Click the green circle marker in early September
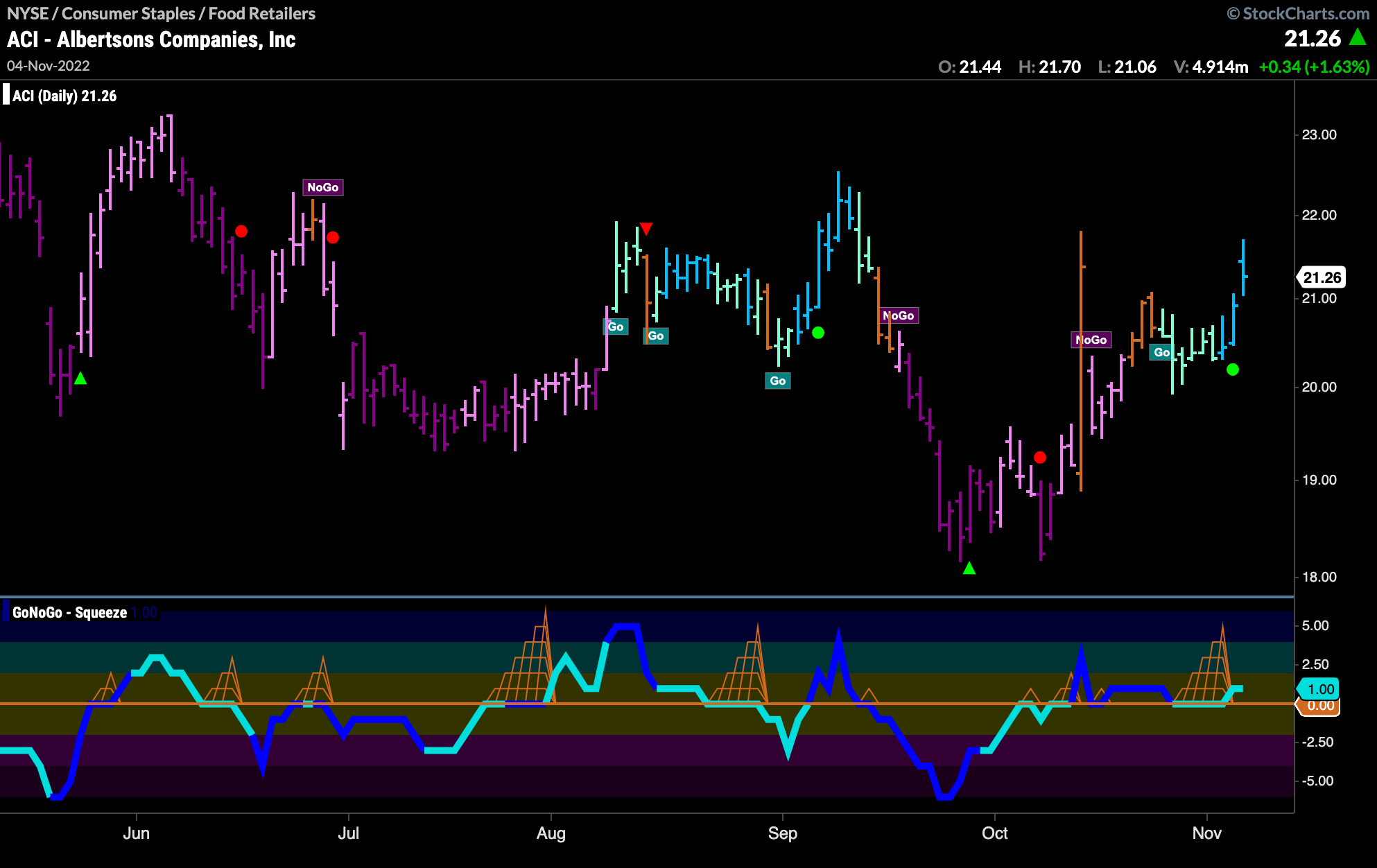 818,333
